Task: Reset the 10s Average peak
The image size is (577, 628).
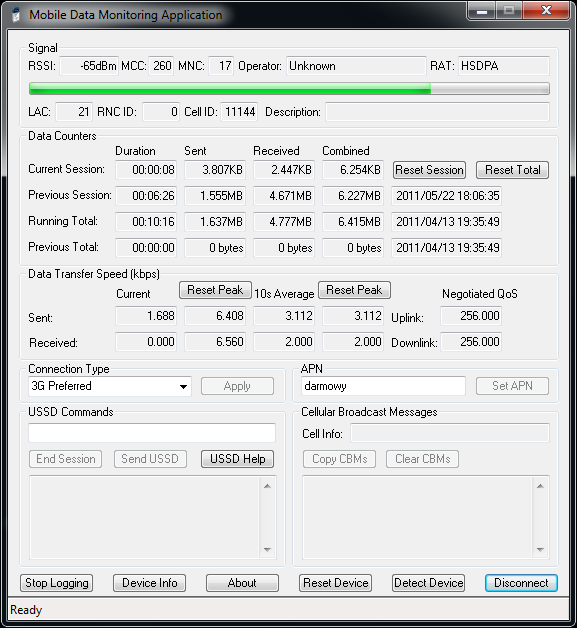Action: click(354, 290)
